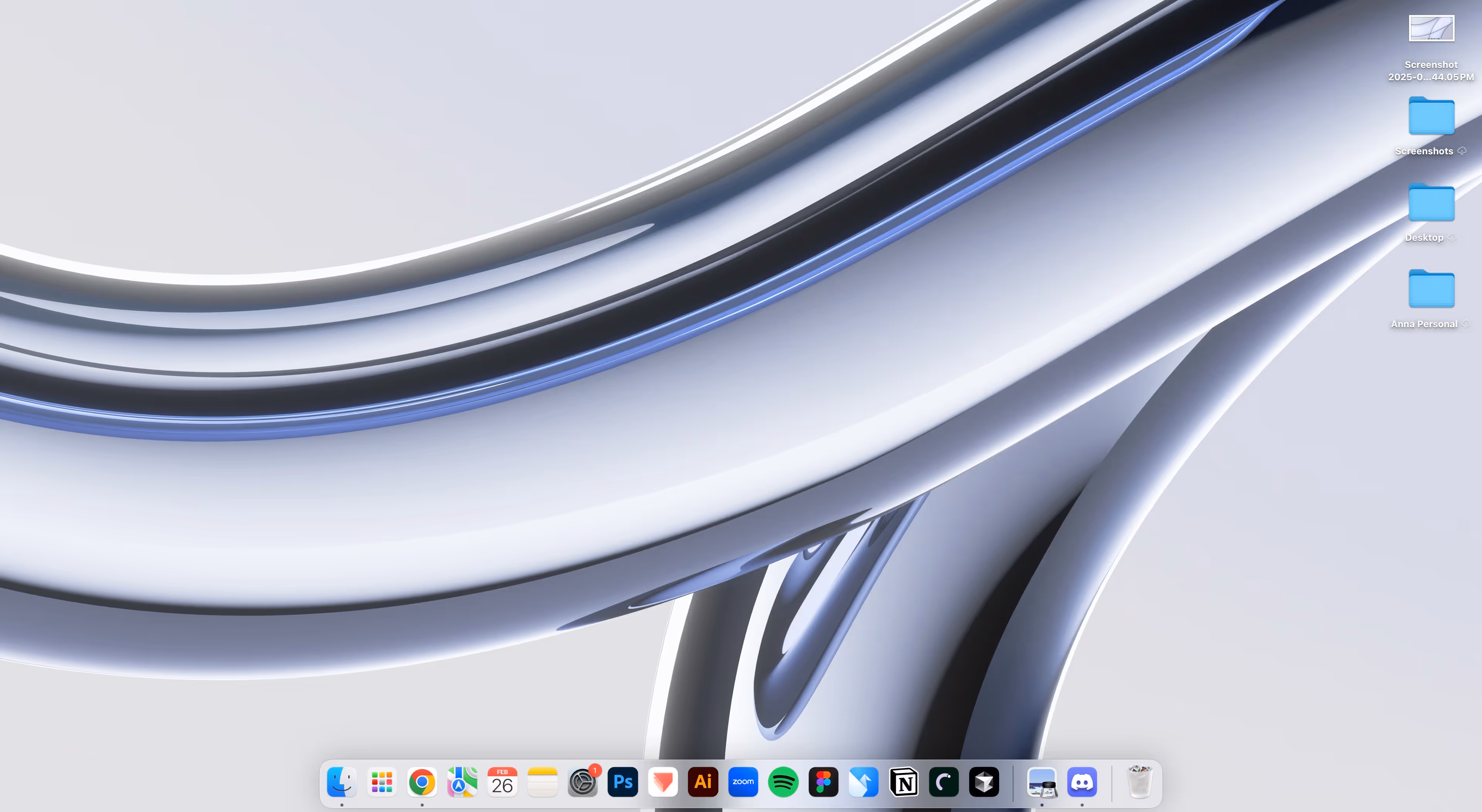Open Google Chrome in the Dock
The height and width of the screenshot is (812, 1482).
point(422,782)
